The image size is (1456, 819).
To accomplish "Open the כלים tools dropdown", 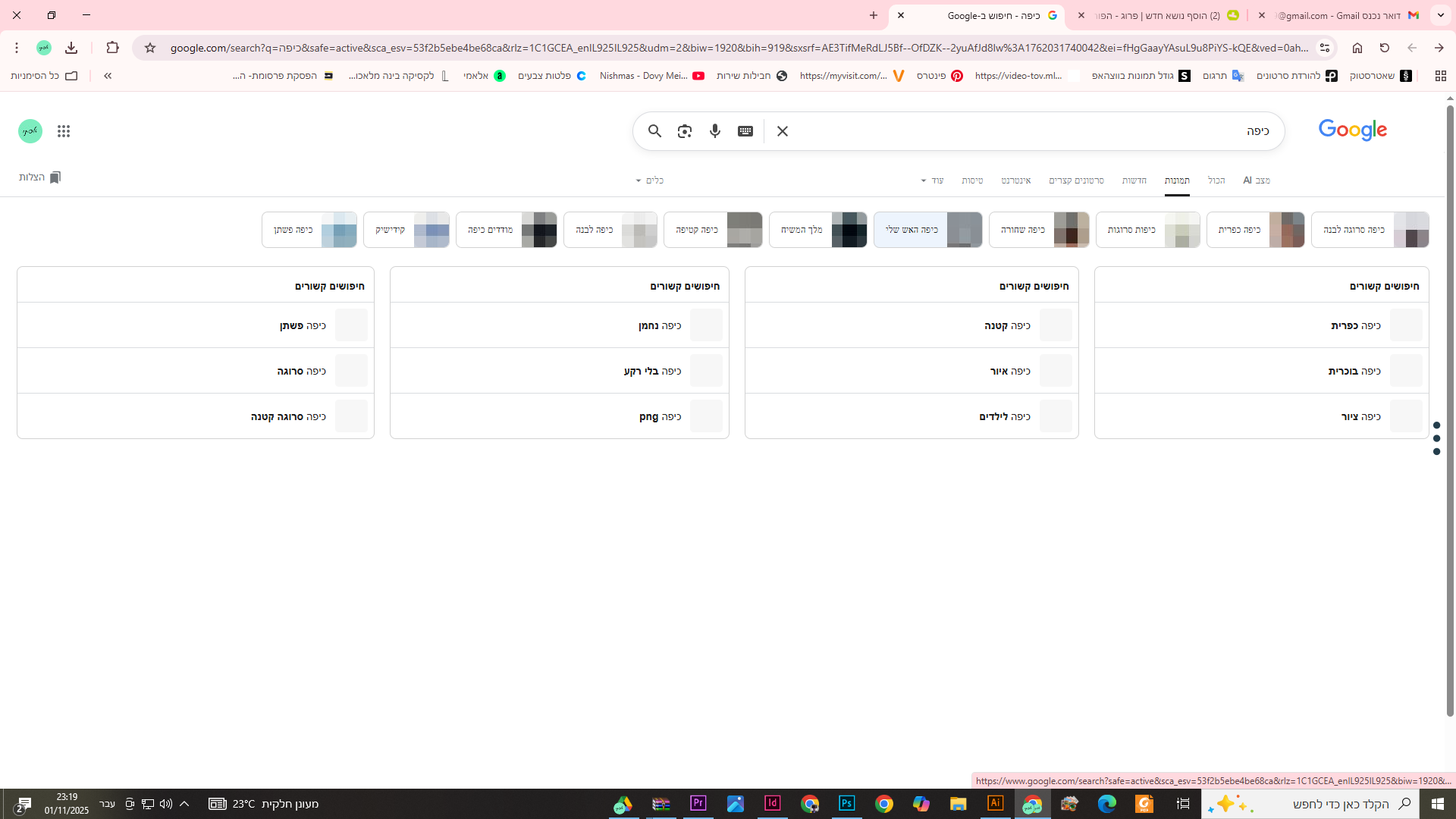I will (650, 180).
